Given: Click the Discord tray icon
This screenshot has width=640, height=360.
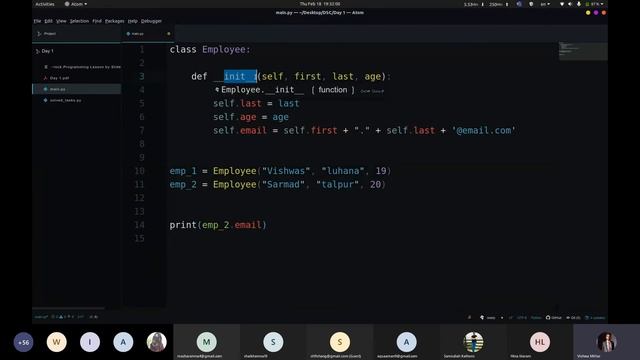Looking at the screenshot, I should [519, 4].
